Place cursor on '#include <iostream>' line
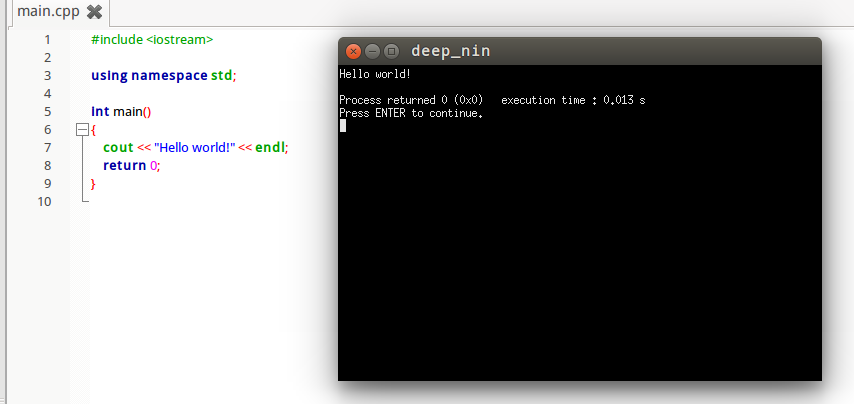The height and width of the screenshot is (404, 854). tap(152, 40)
